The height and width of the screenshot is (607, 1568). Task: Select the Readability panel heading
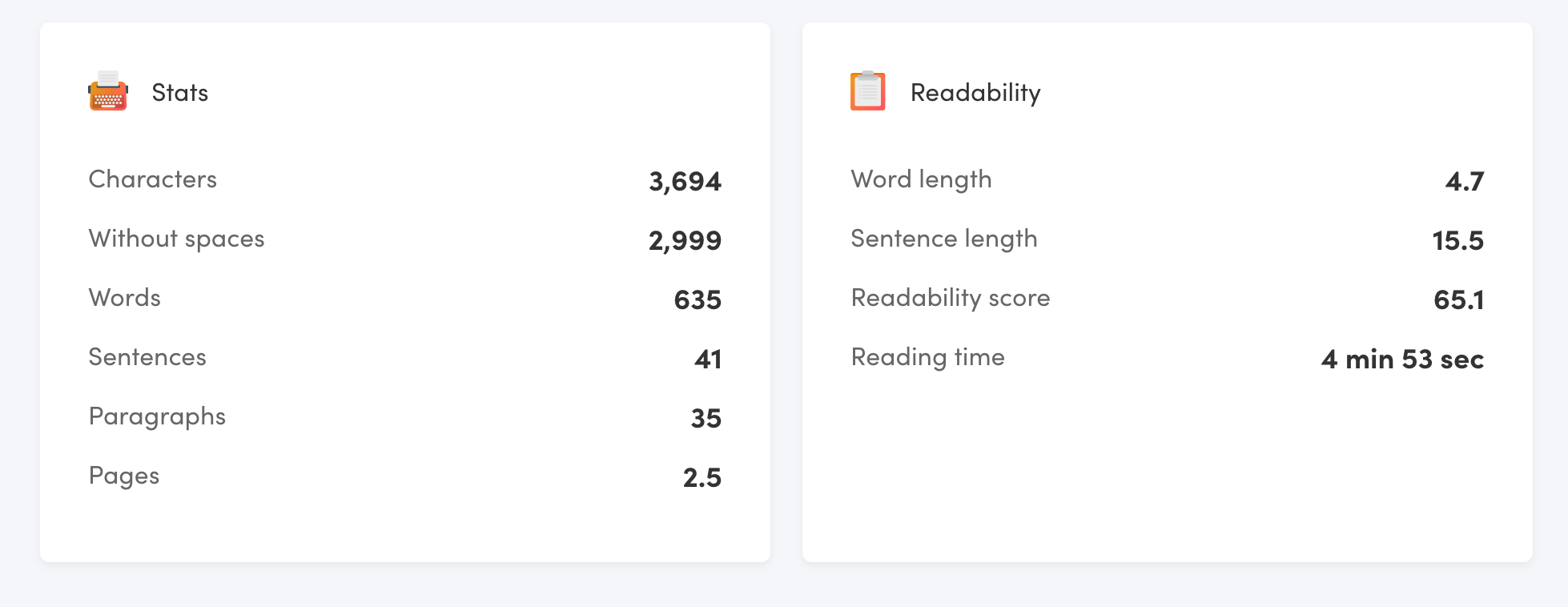click(975, 94)
